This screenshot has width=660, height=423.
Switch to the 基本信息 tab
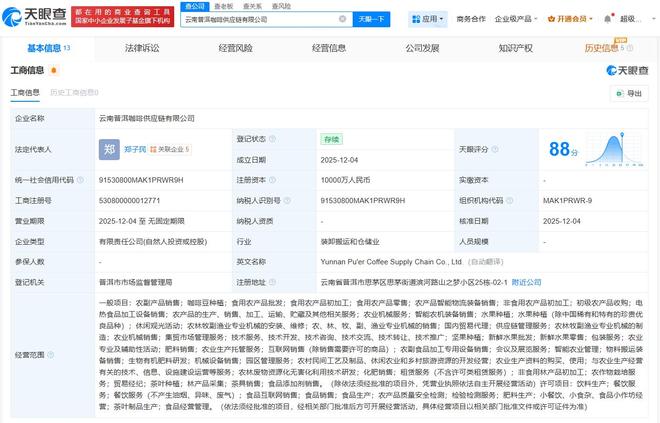point(48,48)
